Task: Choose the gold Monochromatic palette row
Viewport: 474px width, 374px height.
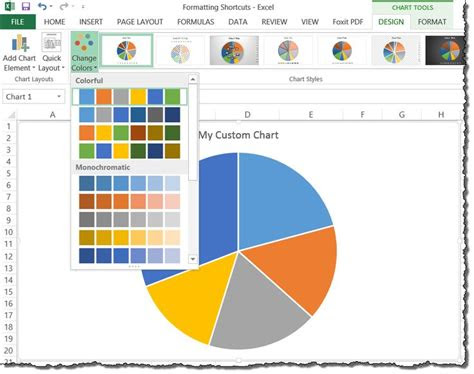Action: coord(130,238)
